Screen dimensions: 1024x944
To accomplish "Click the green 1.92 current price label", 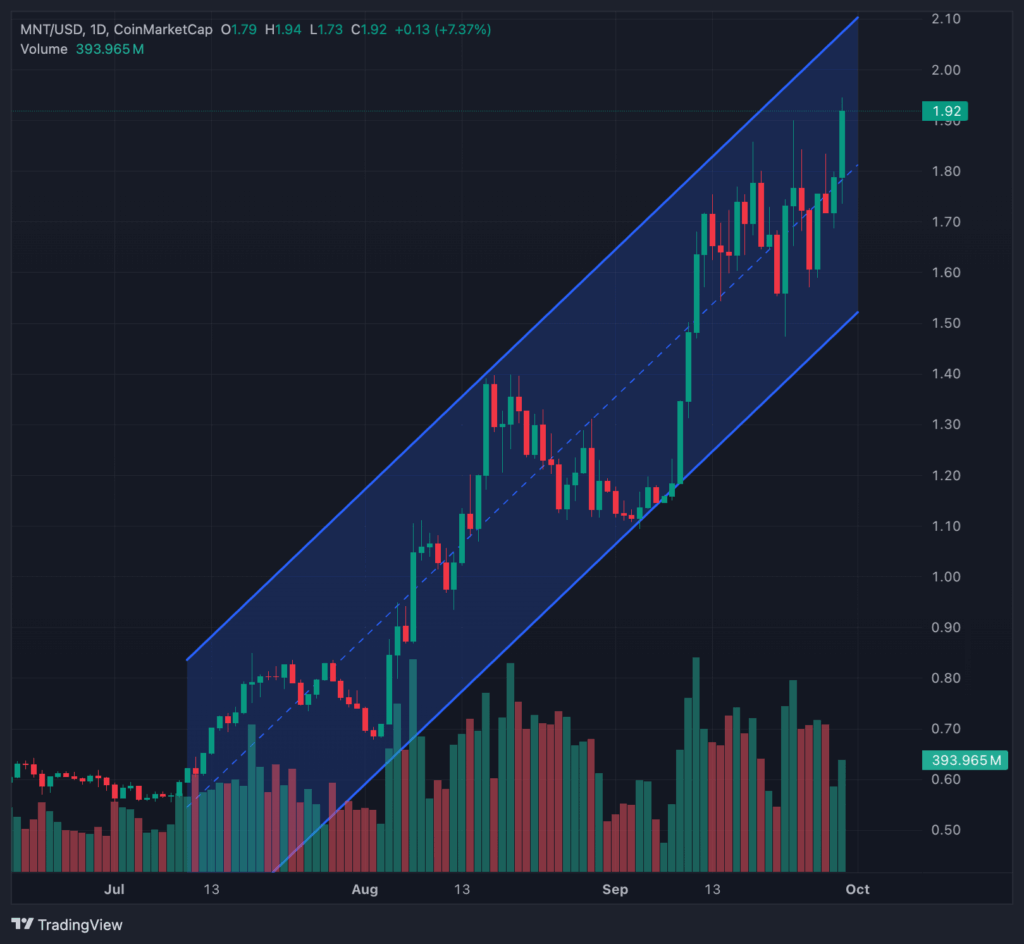I will (944, 111).
